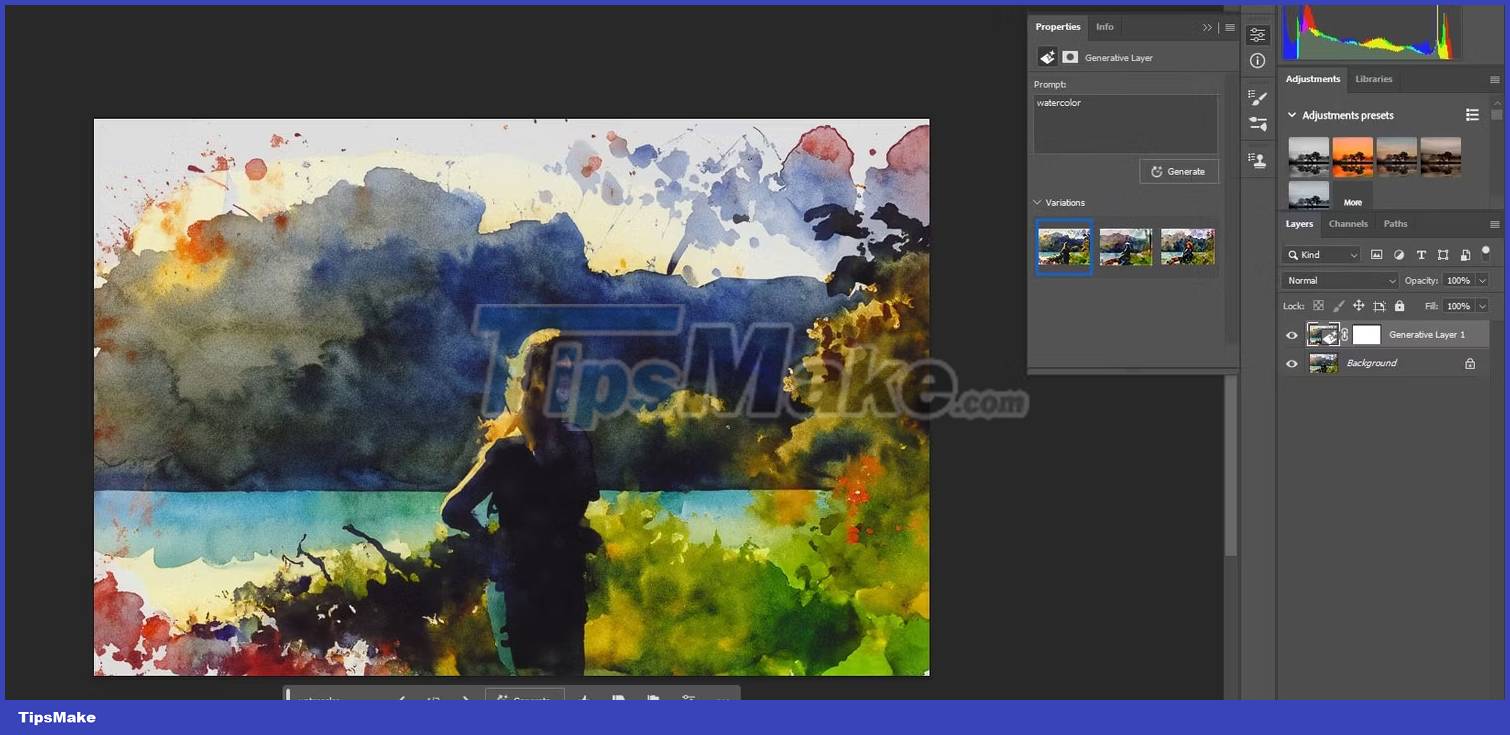
Task: Hide the Generative Layer 1 layer
Action: [x=1291, y=335]
